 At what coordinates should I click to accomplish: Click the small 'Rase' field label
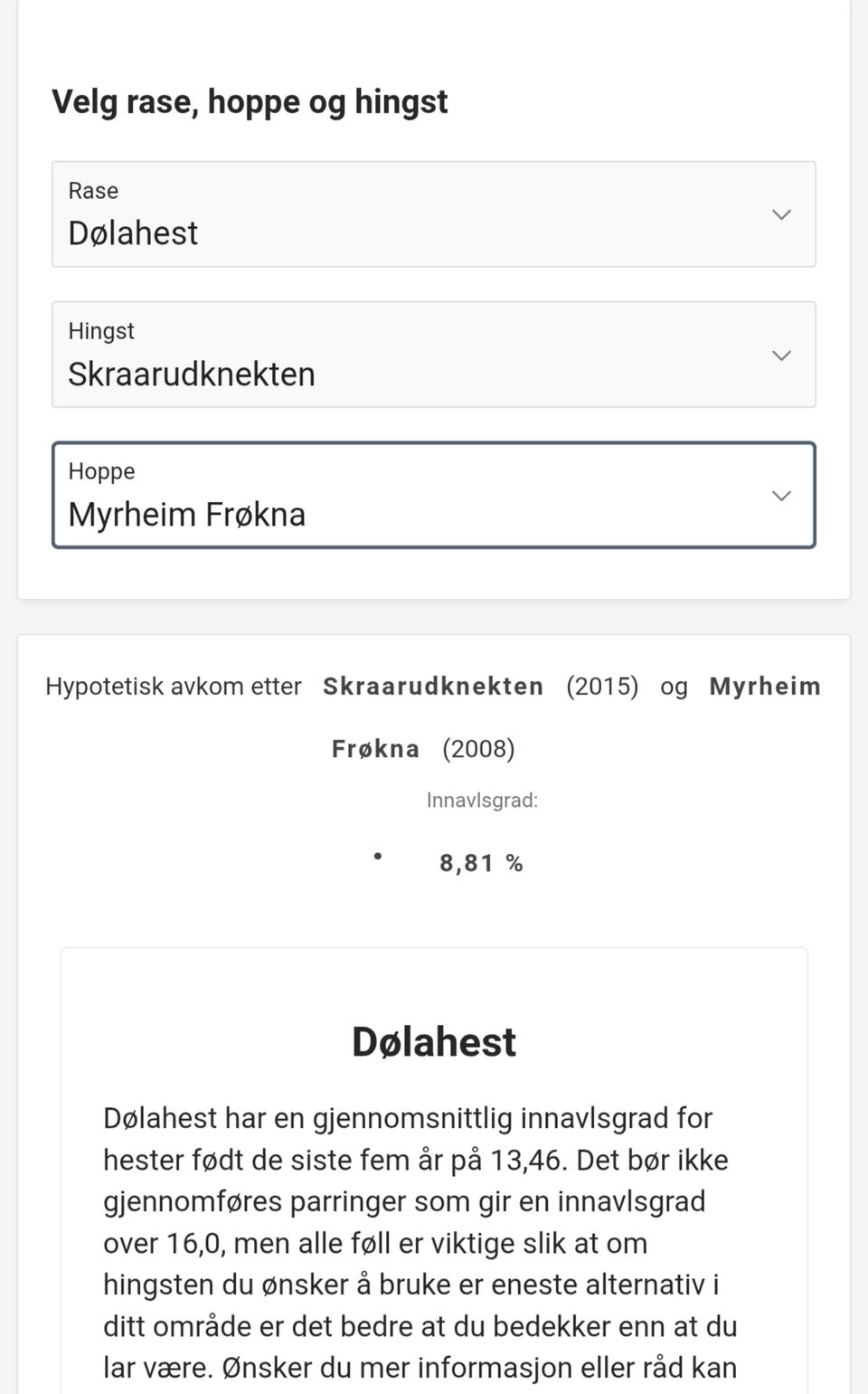pos(93,191)
